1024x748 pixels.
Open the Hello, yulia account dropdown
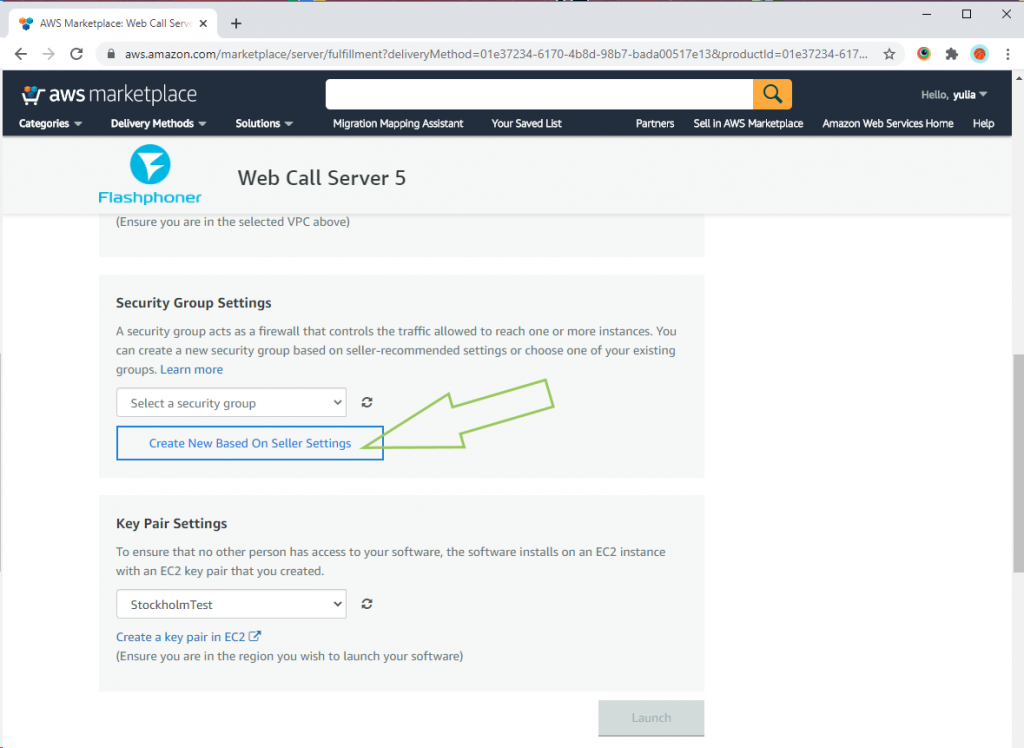[954, 95]
